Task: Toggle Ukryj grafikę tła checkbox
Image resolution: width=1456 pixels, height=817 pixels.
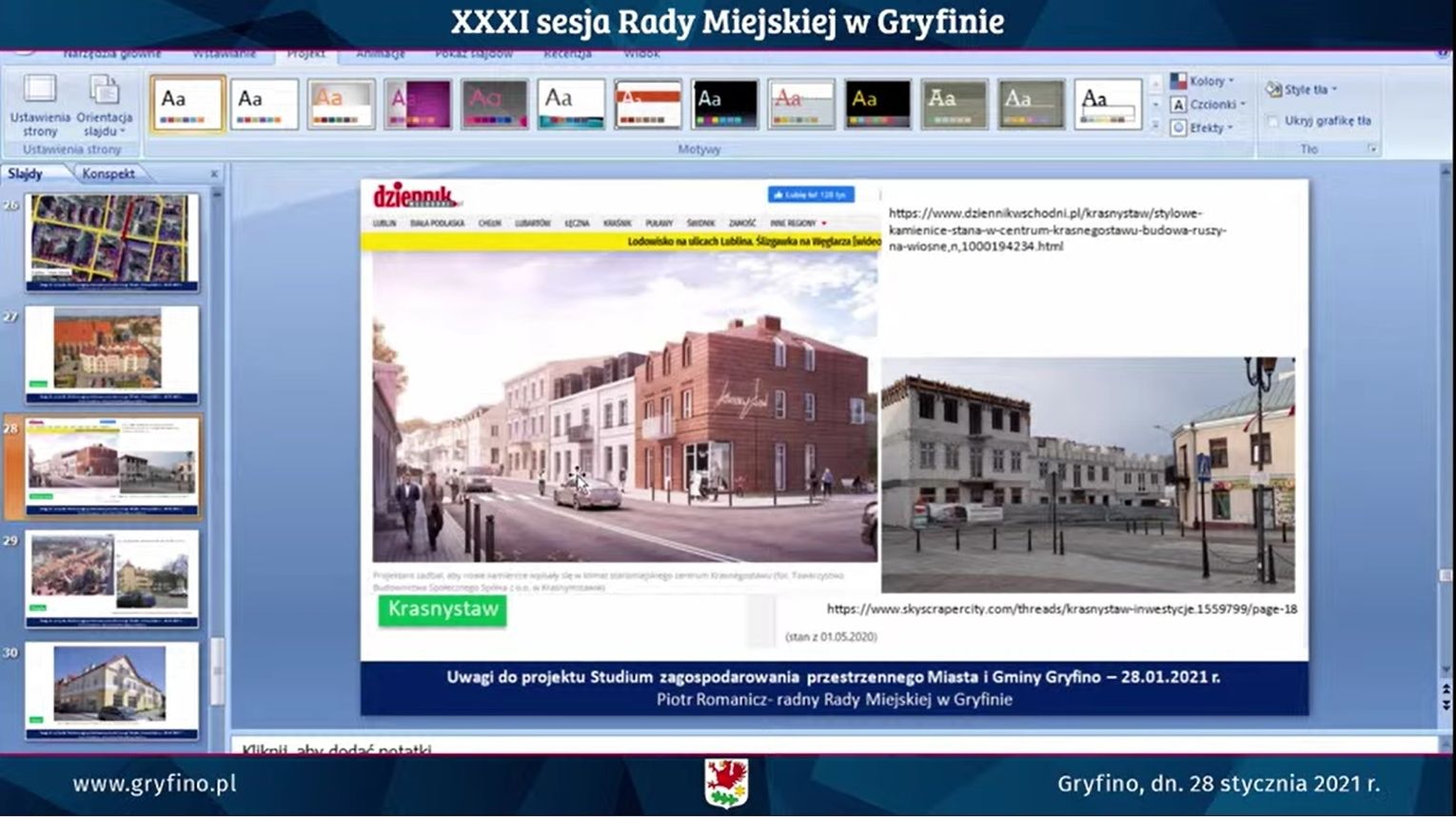Action: tap(1273, 121)
